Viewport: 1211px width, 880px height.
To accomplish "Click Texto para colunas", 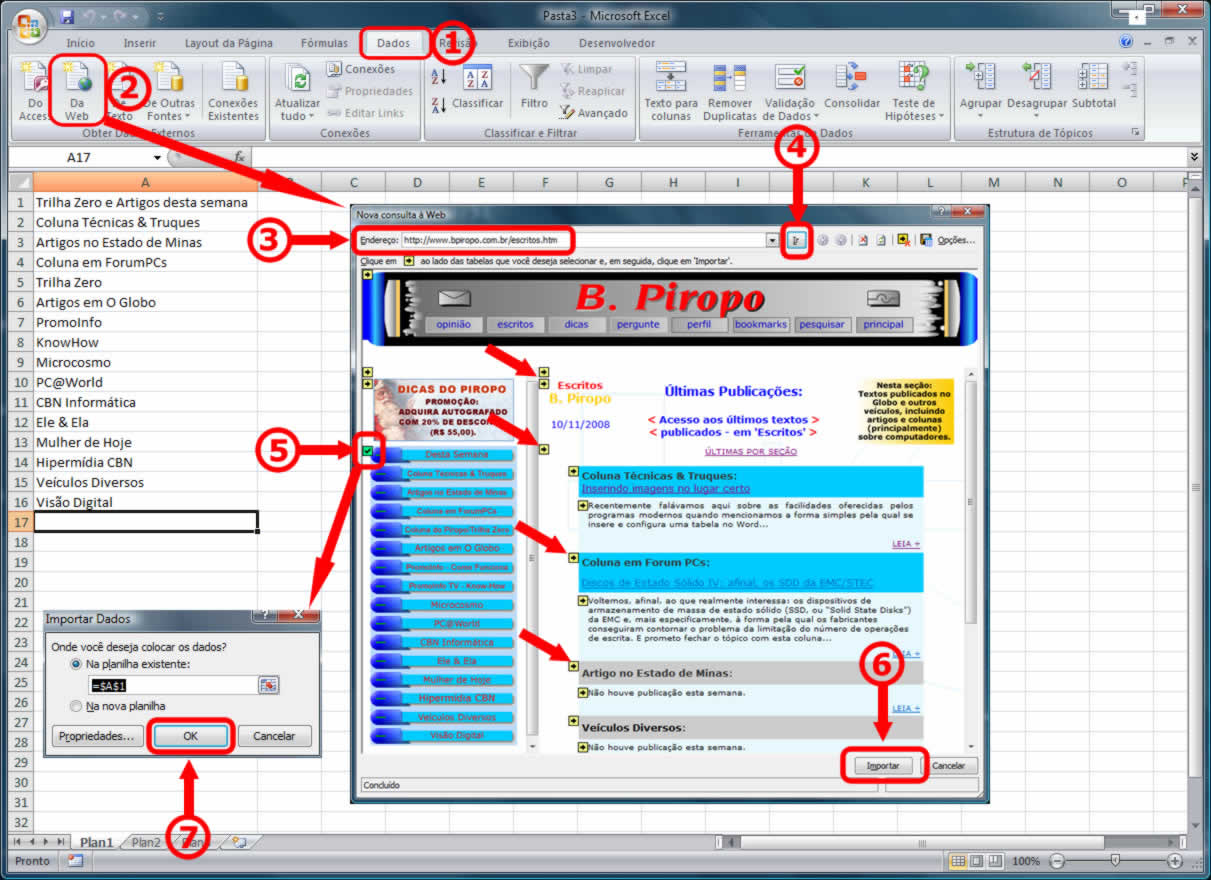I will click(x=671, y=91).
